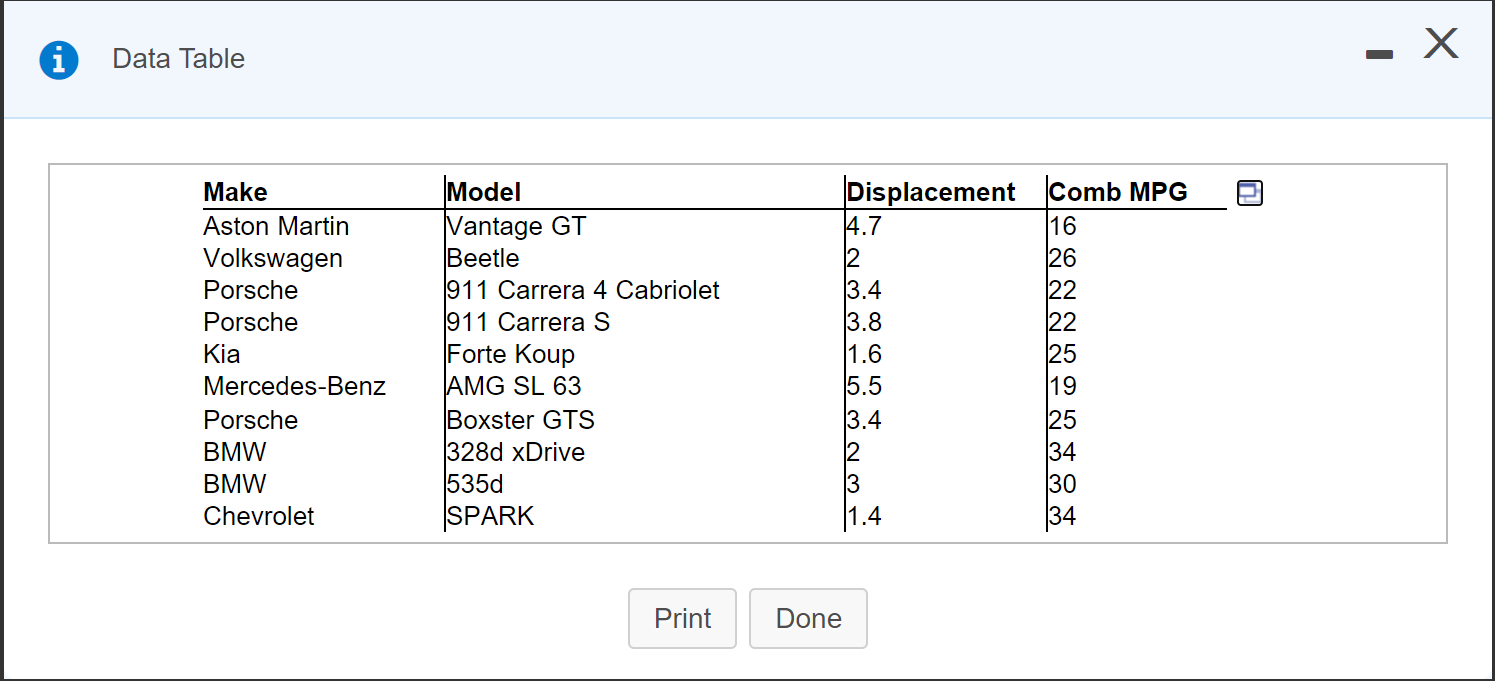The height and width of the screenshot is (681, 1495).
Task: Minimize the Data Table dialog
Action: (x=1379, y=57)
